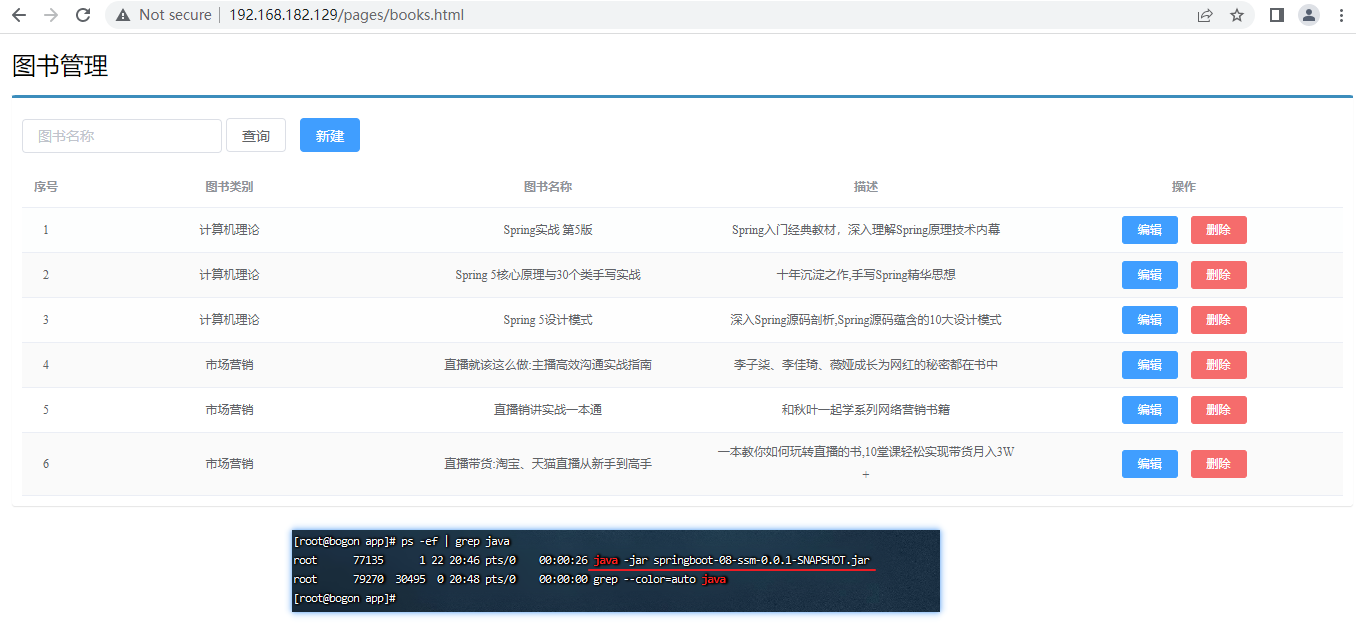
Task: Click the 图书名称 search input field
Action: pos(121,136)
